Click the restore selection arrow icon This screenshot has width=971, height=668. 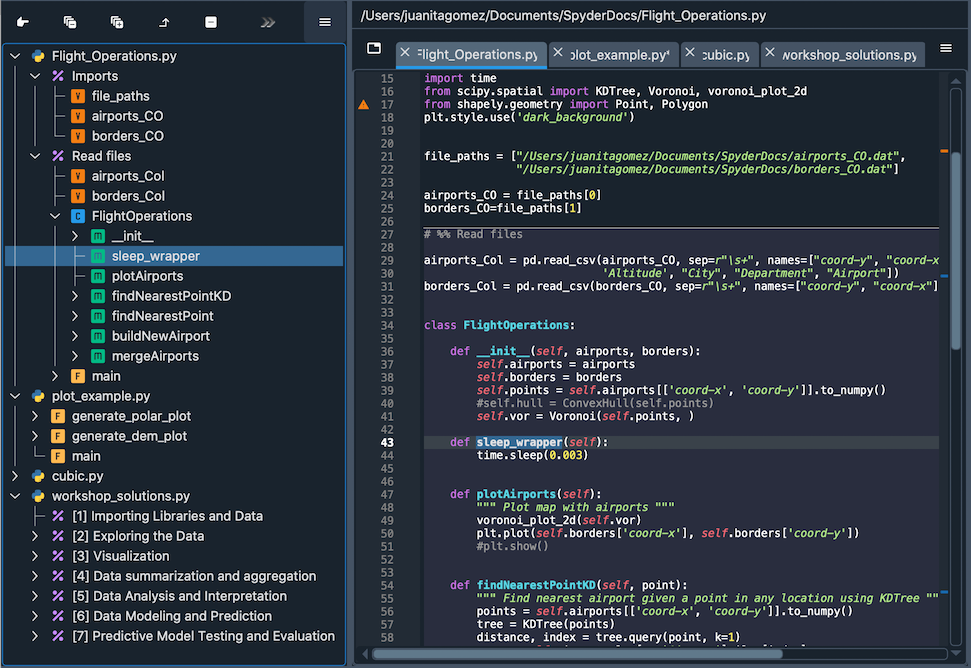pyautogui.click(x=164, y=21)
